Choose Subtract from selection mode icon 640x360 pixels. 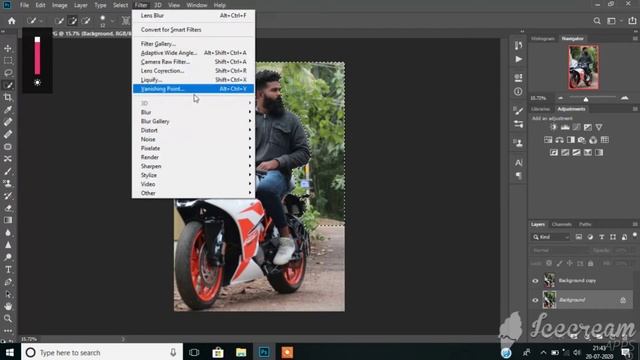(86, 20)
